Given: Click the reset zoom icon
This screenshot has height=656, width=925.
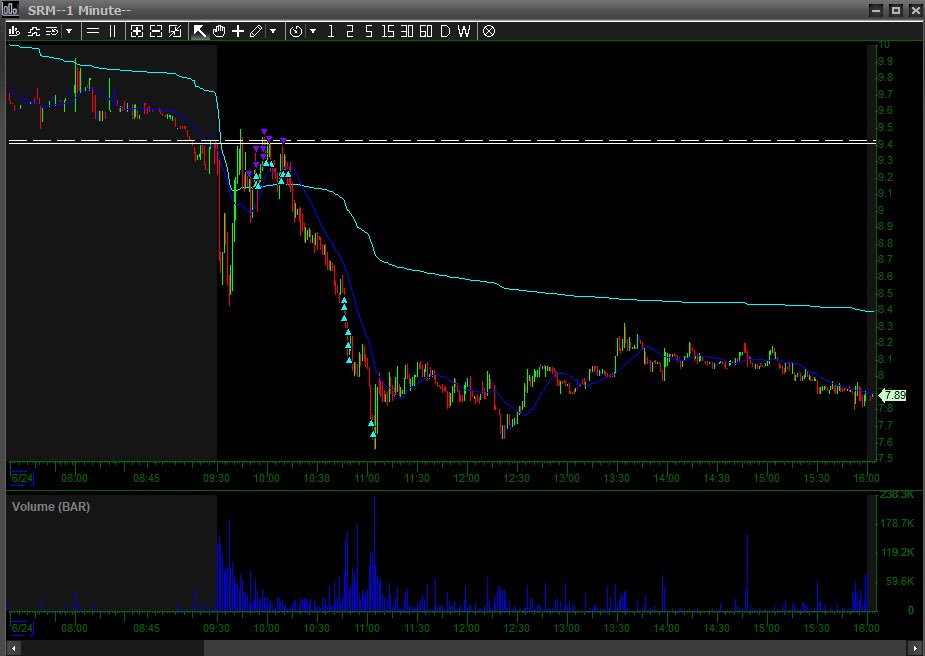Looking at the screenshot, I should point(175,31).
